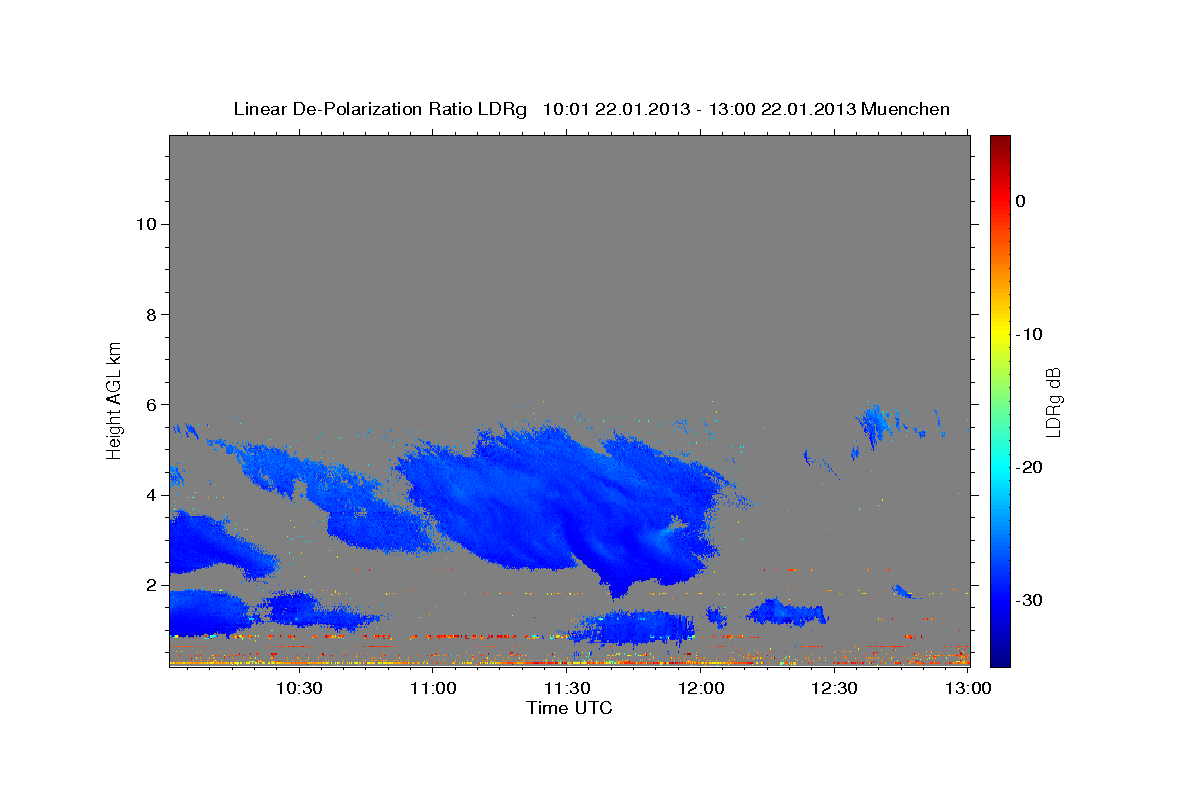Click the plot title 'Linear De-Polarization Ratio LDRg'
1200x800 pixels.
[380, 109]
